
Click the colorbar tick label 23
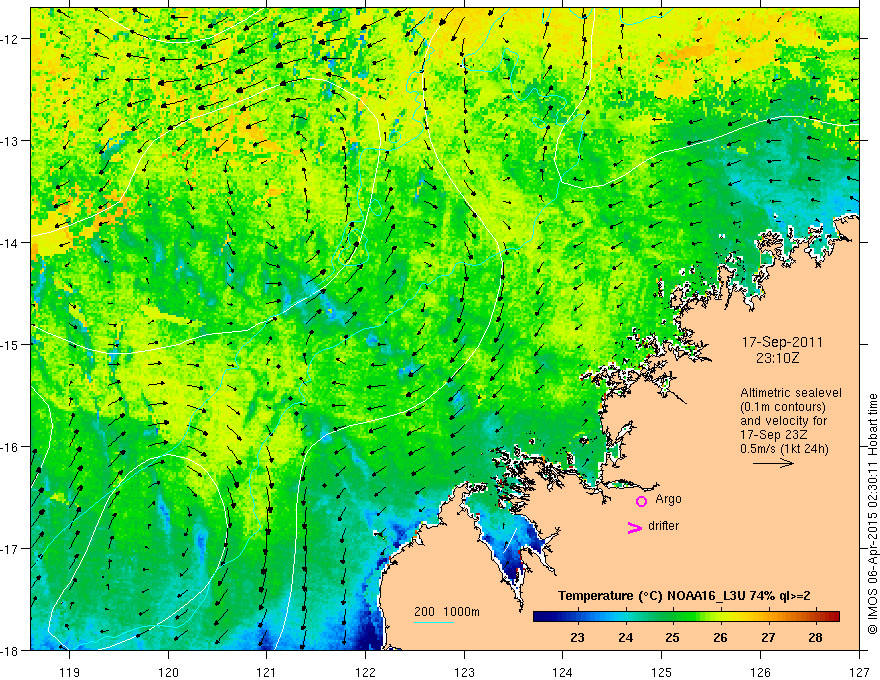[578, 637]
